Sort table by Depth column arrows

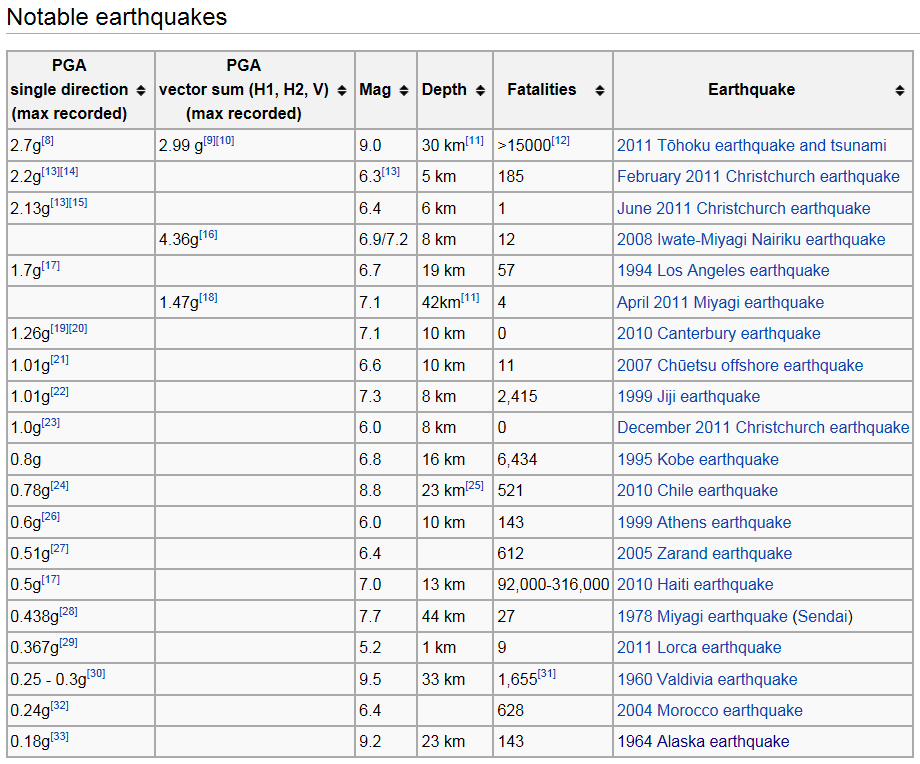click(480, 90)
